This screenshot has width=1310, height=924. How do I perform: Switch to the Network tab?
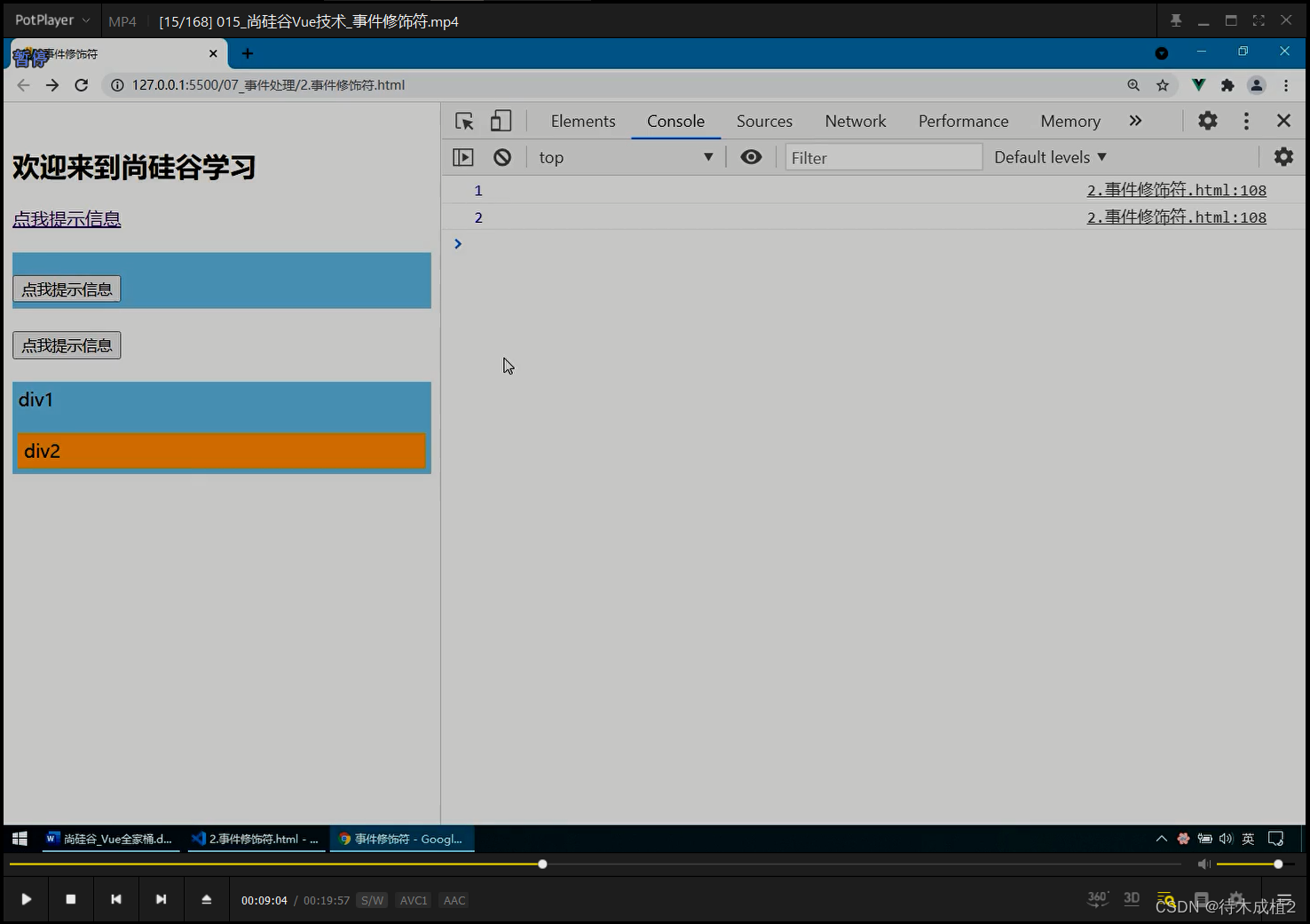click(856, 121)
